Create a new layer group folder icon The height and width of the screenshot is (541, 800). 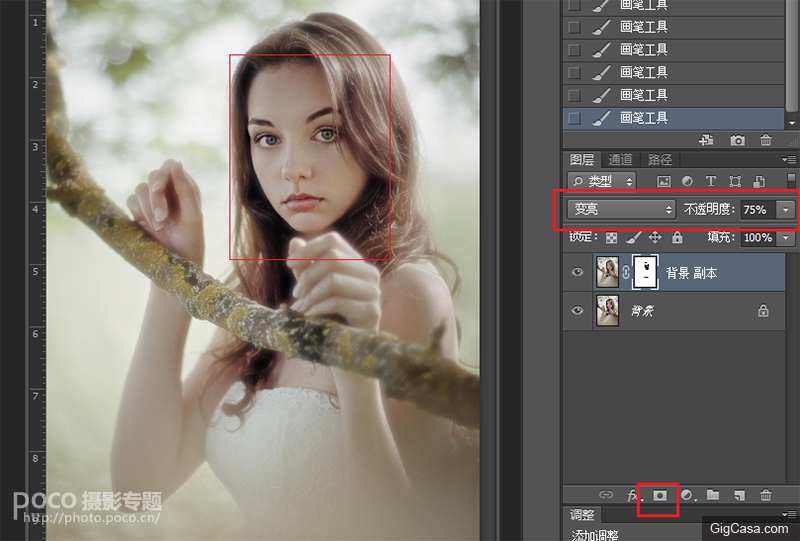click(713, 495)
